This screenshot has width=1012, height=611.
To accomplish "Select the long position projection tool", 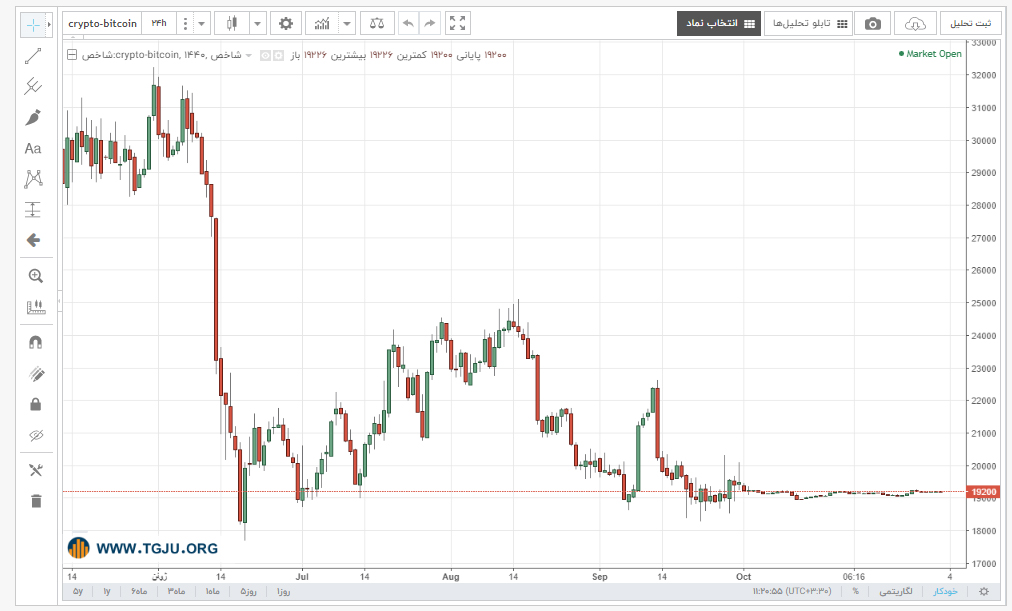I will (x=33, y=210).
